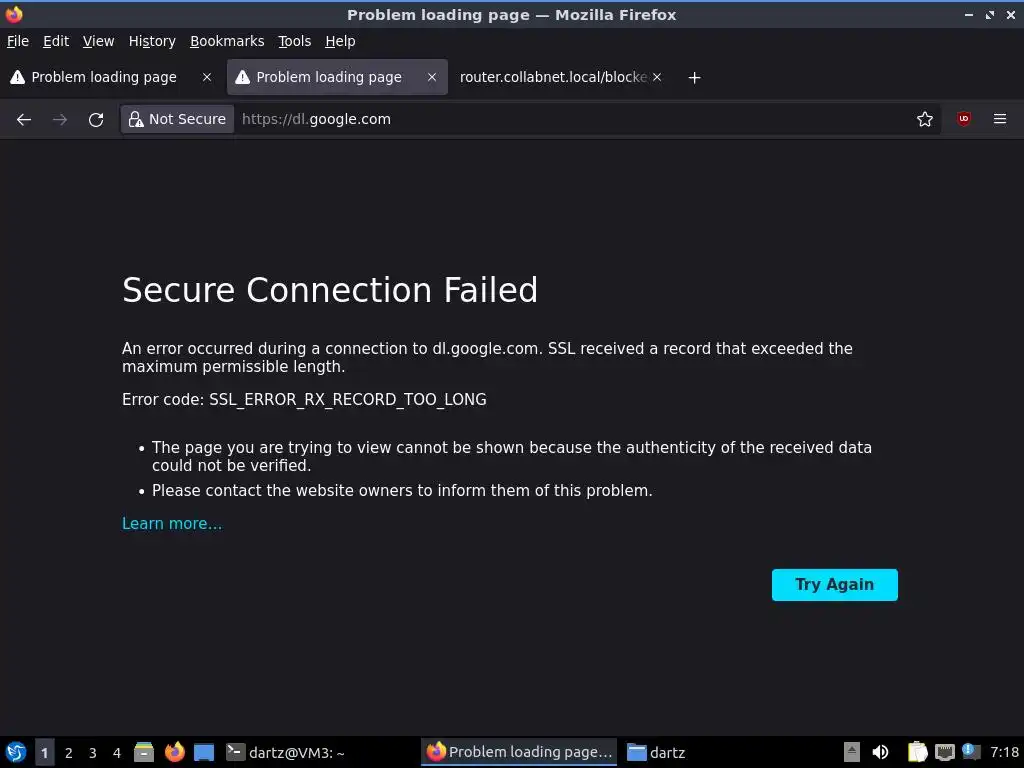Open the uBlock Origin extension icon

pyautogui.click(x=964, y=119)
